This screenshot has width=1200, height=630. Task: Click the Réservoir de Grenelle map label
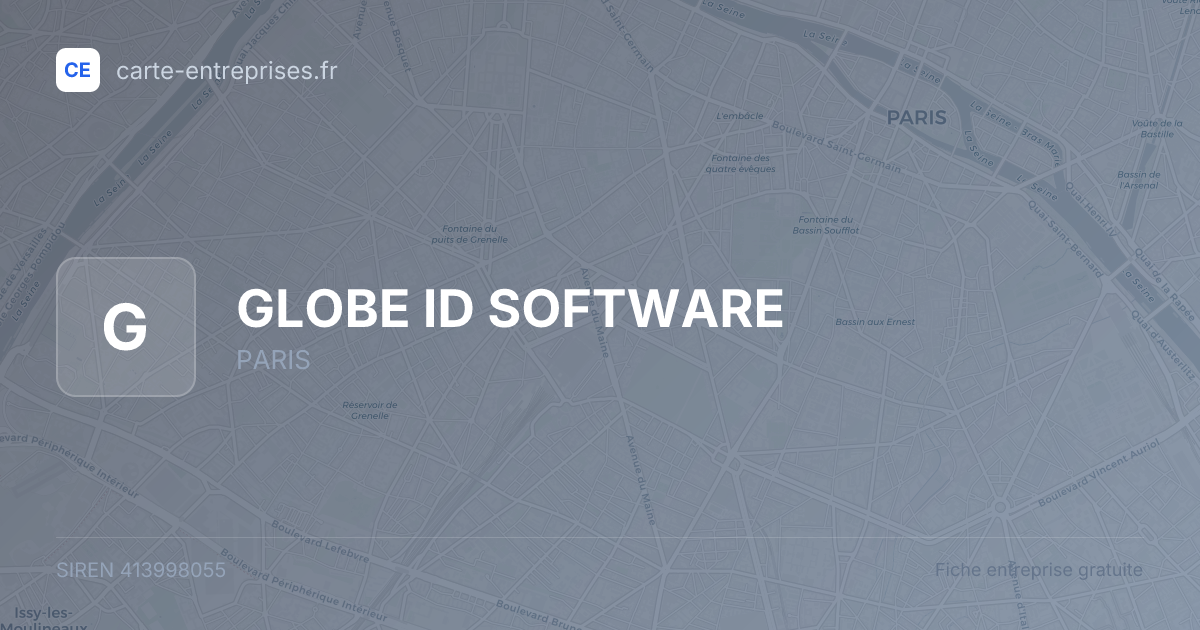tap(370, 410)
